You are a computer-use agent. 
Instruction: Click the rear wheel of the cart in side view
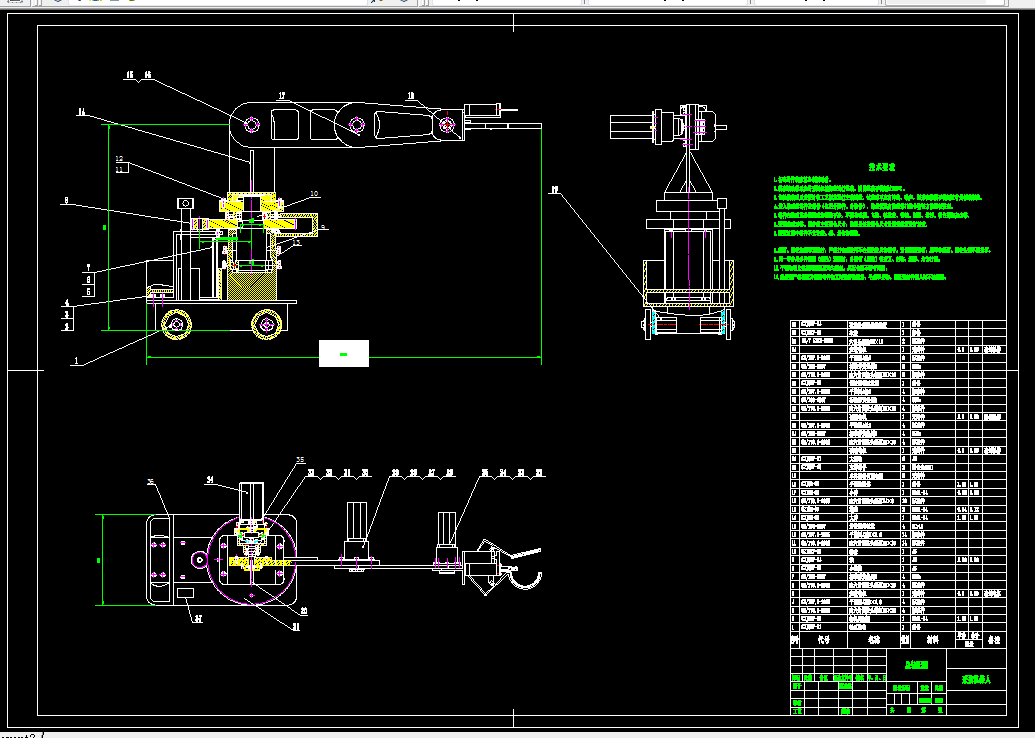267,324
